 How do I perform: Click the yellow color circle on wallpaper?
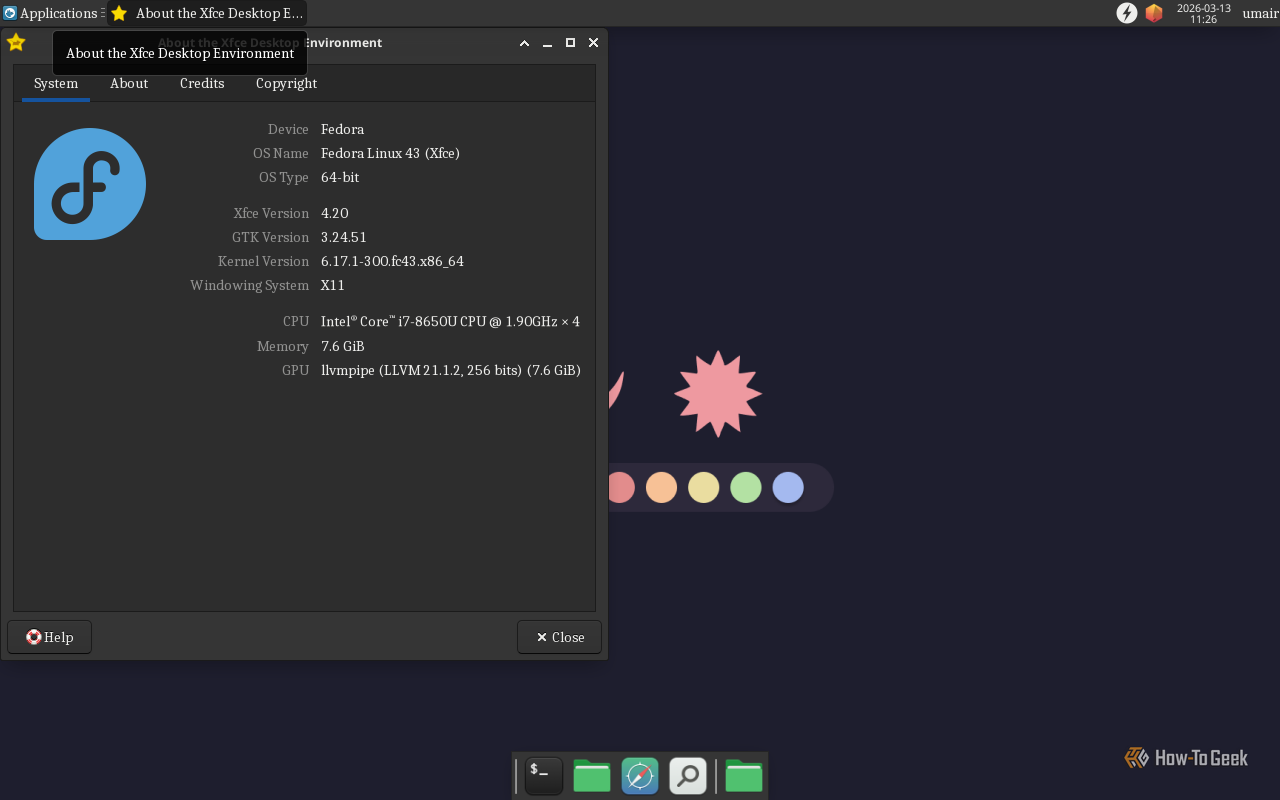tap(704, 487)
